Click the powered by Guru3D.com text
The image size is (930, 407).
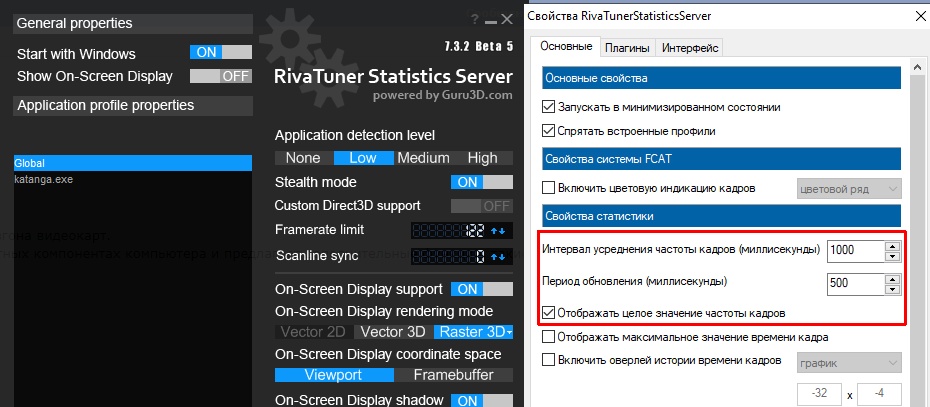tap(442, 95)
